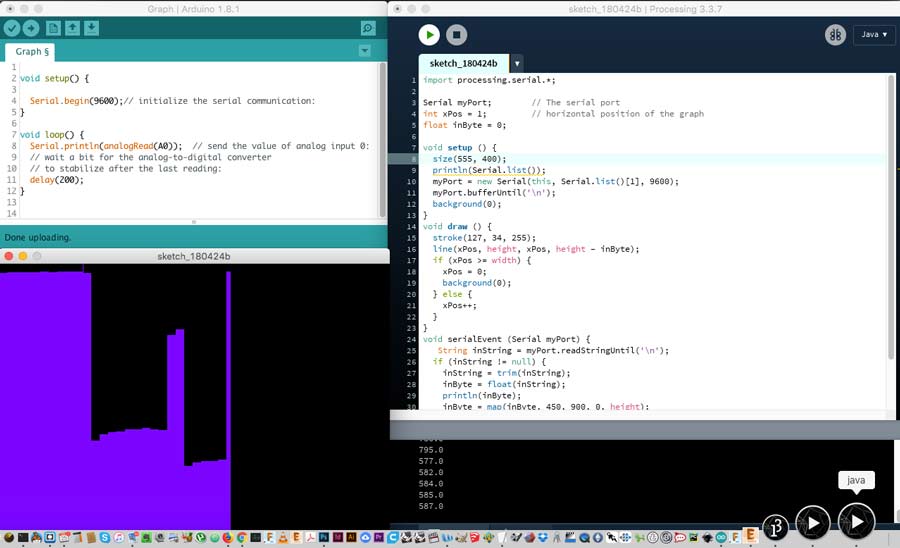Image resolution: width=900 pixels, height=548 pixels.
Task: Open the Java mode dropdown
Action: coord(873,35)
